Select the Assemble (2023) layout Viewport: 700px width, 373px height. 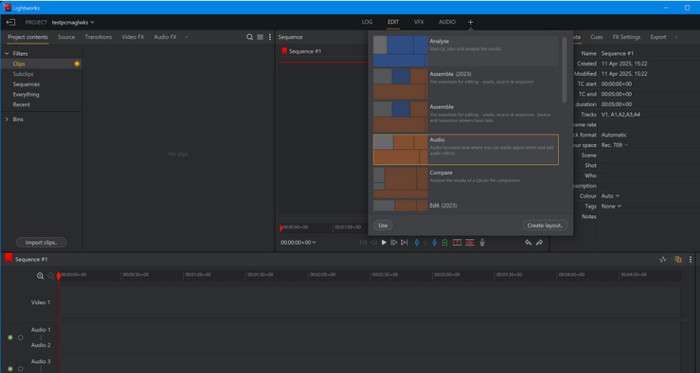466,84
